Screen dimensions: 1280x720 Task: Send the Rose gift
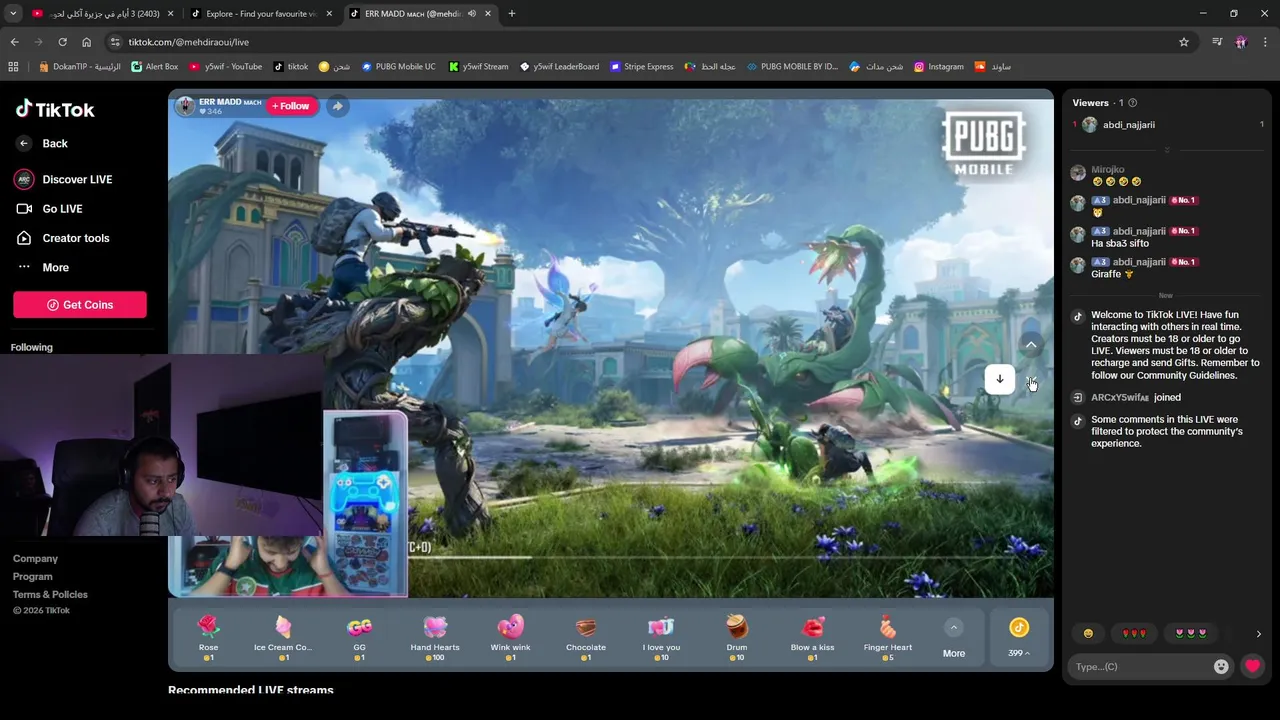[208, 637]
